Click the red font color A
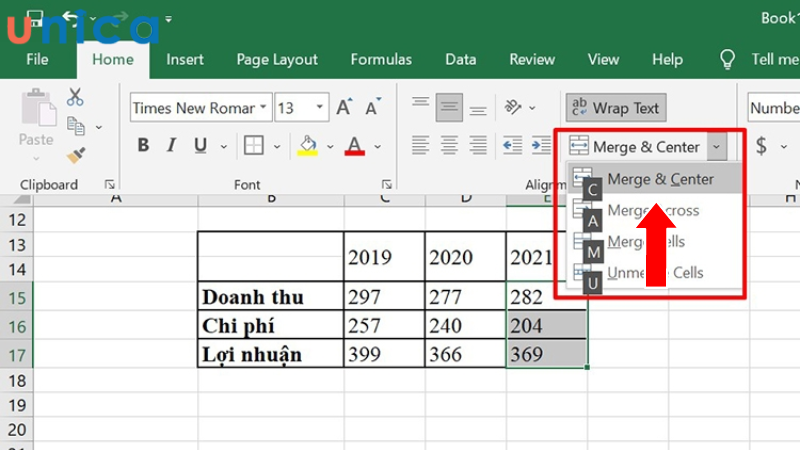 [355, 146]
